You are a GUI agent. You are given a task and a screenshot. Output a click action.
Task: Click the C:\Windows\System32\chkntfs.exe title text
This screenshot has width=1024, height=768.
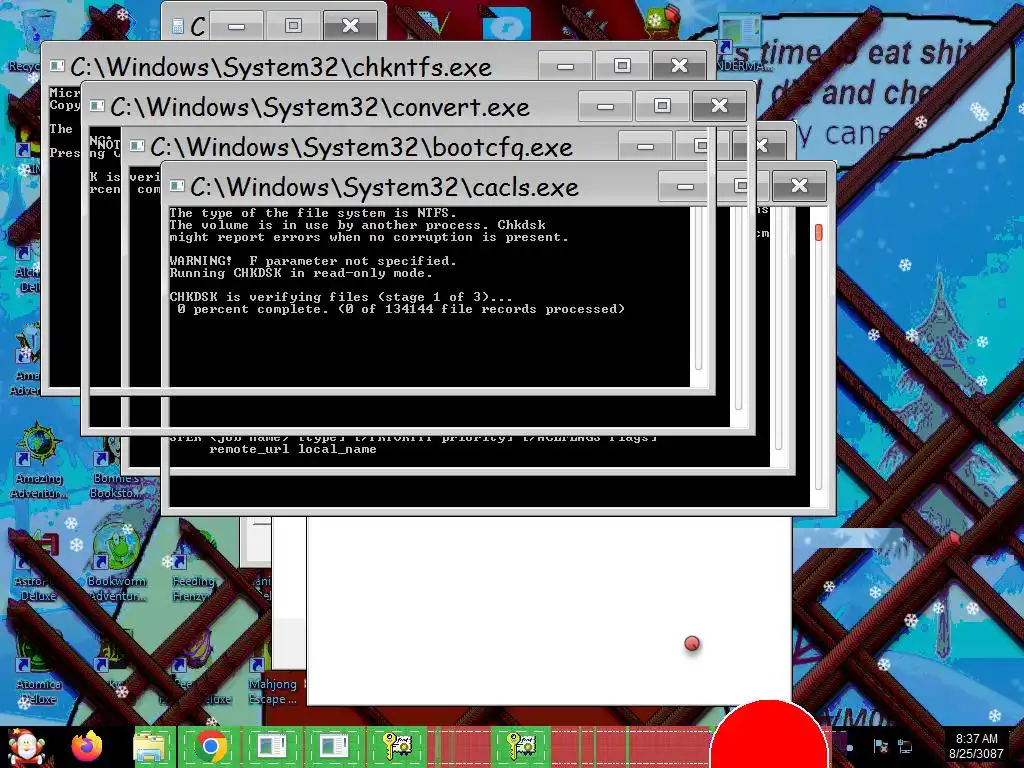pyautogui.click(x=281, y=67)
